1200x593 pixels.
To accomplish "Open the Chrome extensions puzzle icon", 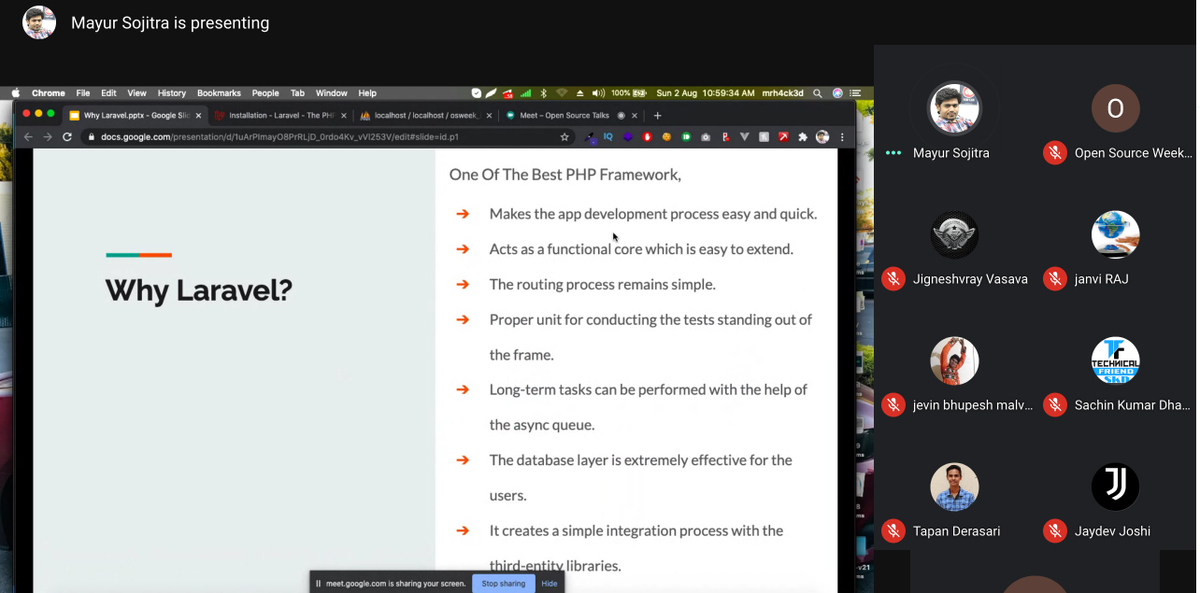I will (x=802, y=137).
